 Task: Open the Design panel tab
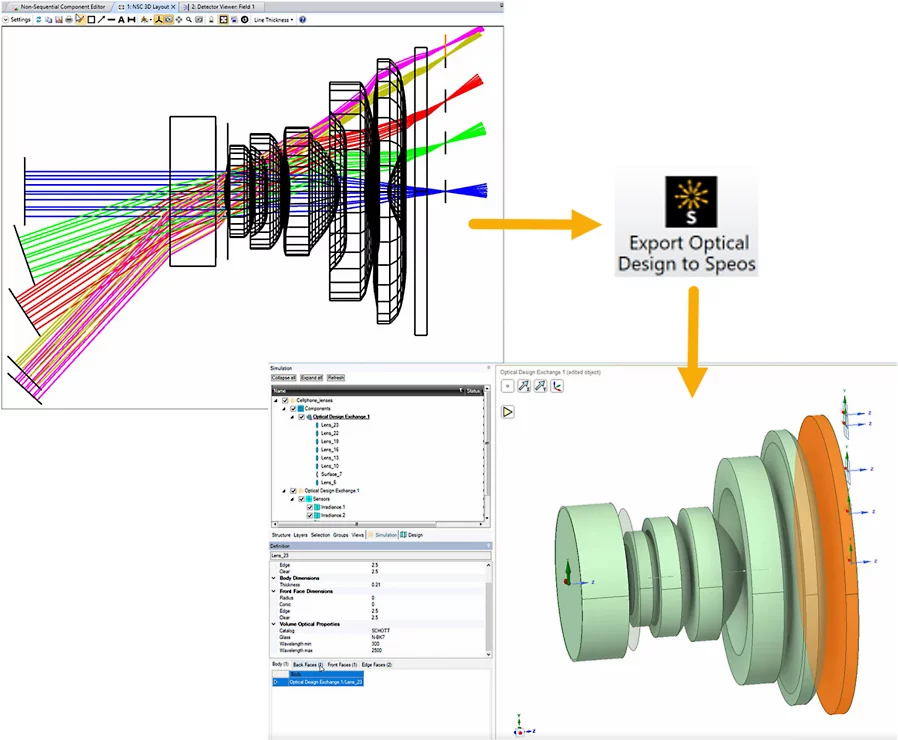(x=412, y=535)
